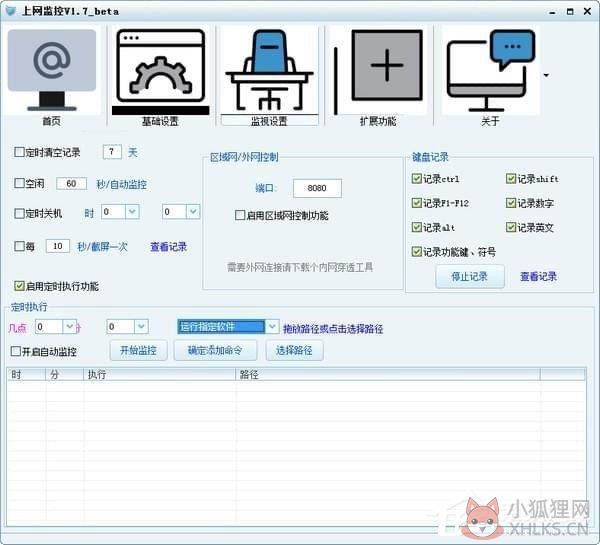Expand 运行指定软件 action dropdown
Screen dimensions: 600x545
point(272,326)
